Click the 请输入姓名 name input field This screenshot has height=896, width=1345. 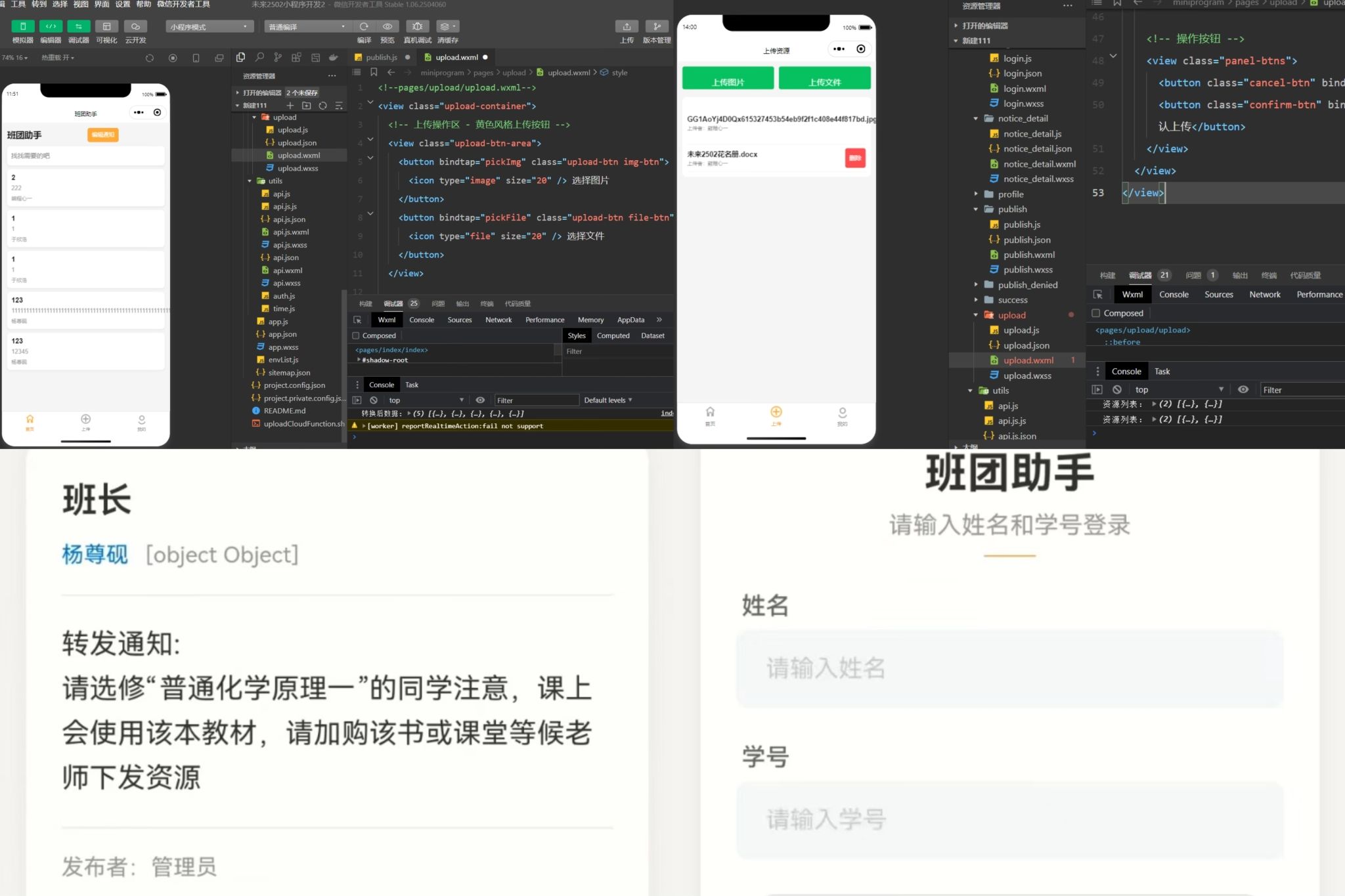click(1009, 668)
